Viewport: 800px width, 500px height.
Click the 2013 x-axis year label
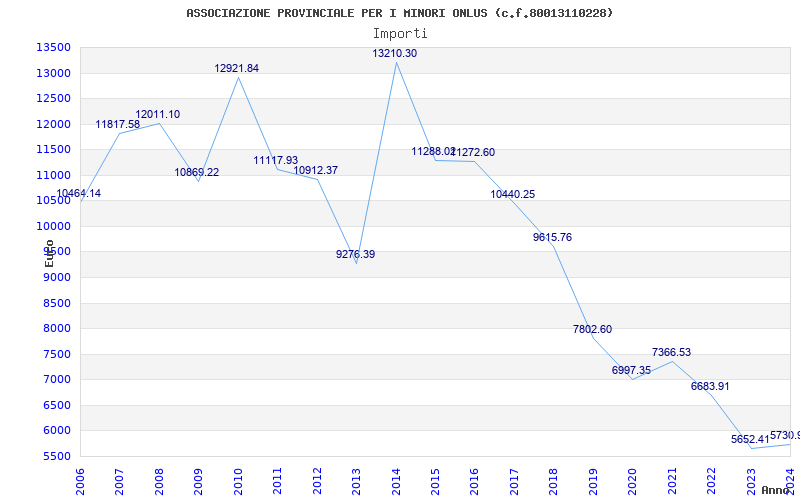coord(357,481)
